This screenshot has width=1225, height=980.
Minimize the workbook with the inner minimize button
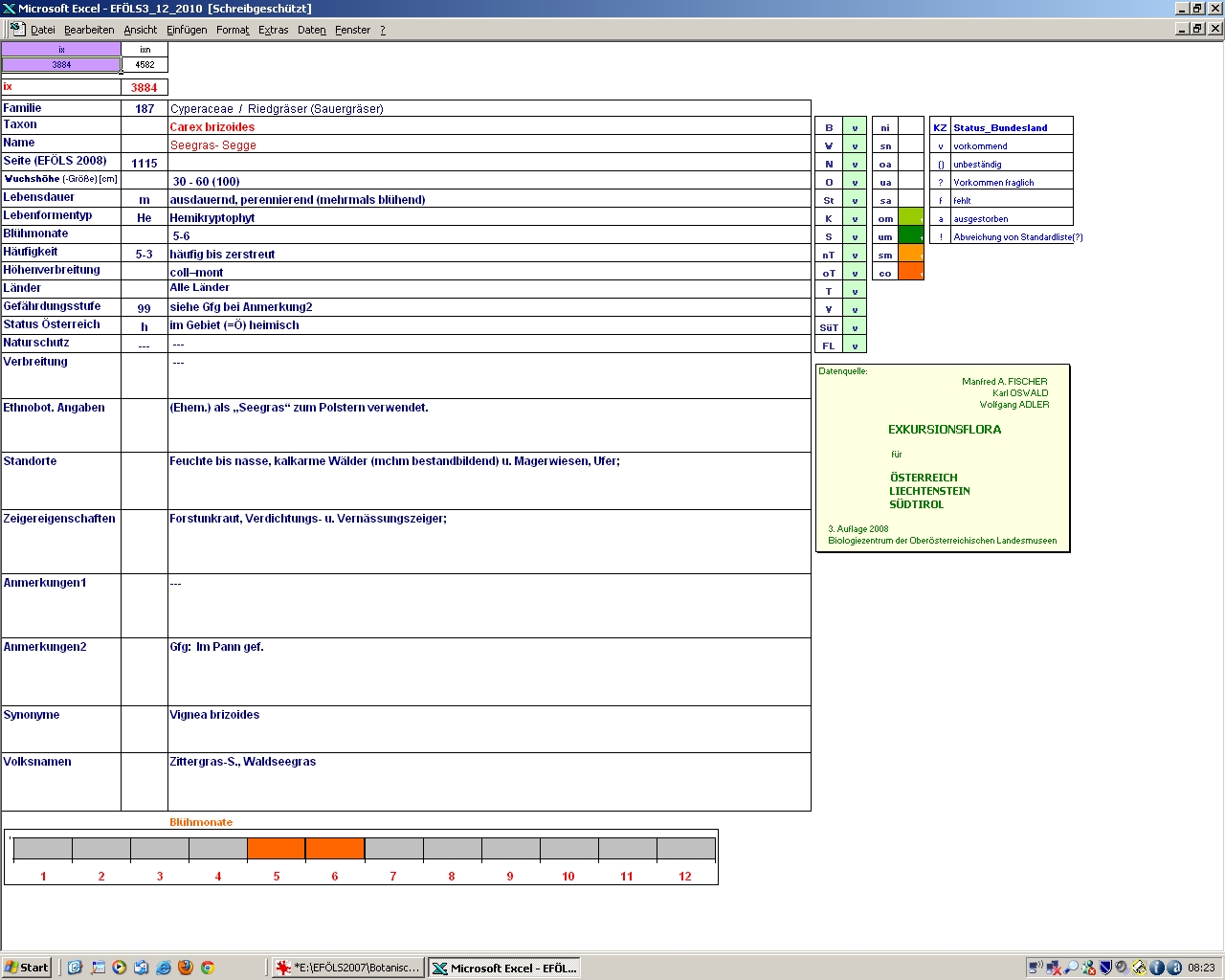pyautogui.click(x=1182, y=29)
